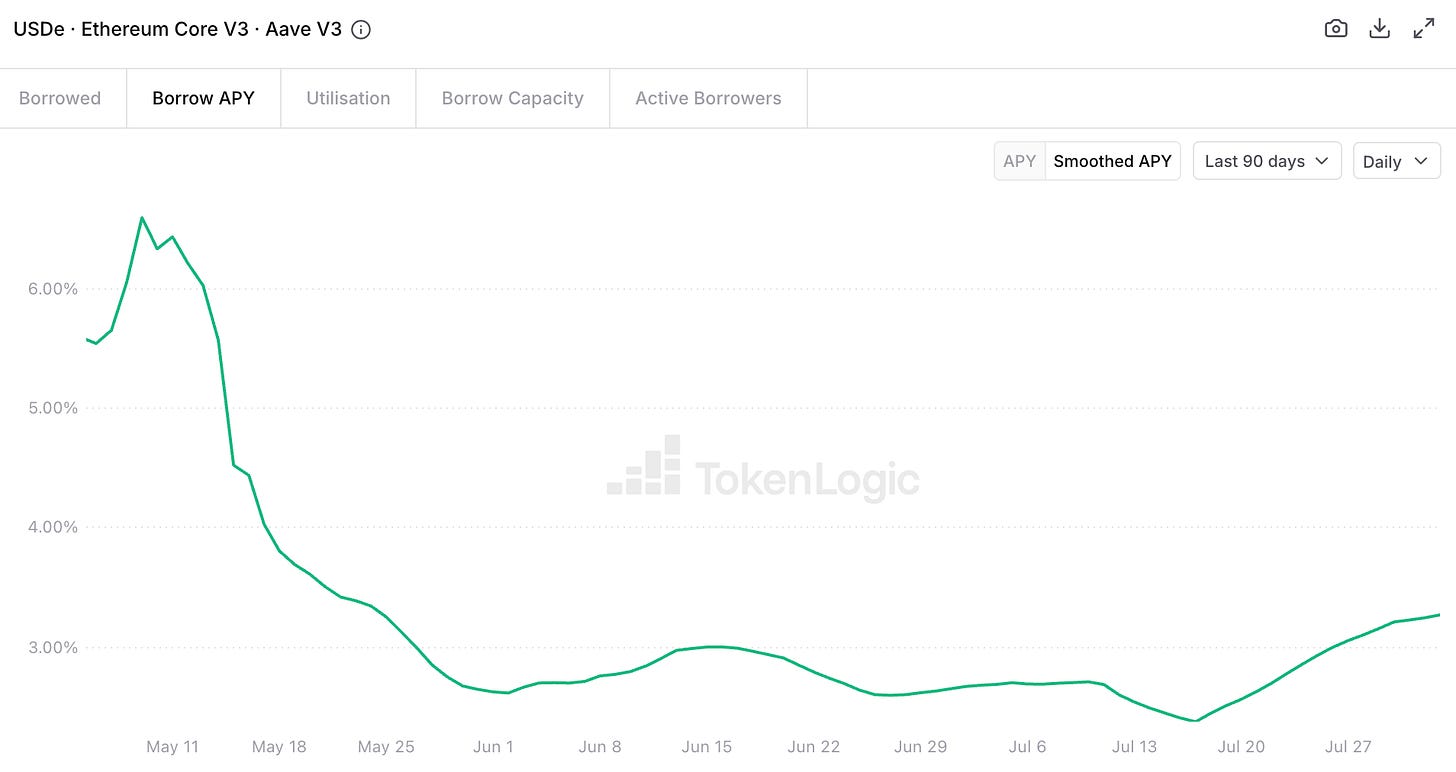Click the Jul 20 date label
This screenshot has width=1456, height=772.
pos(1242,746)
